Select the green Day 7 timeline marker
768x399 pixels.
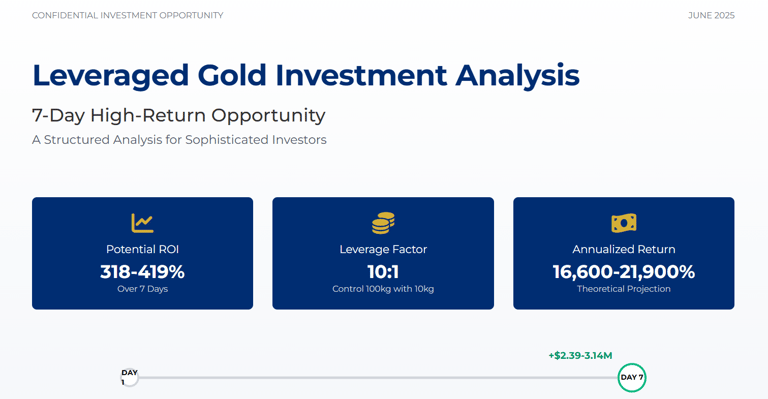pos(632,377)
